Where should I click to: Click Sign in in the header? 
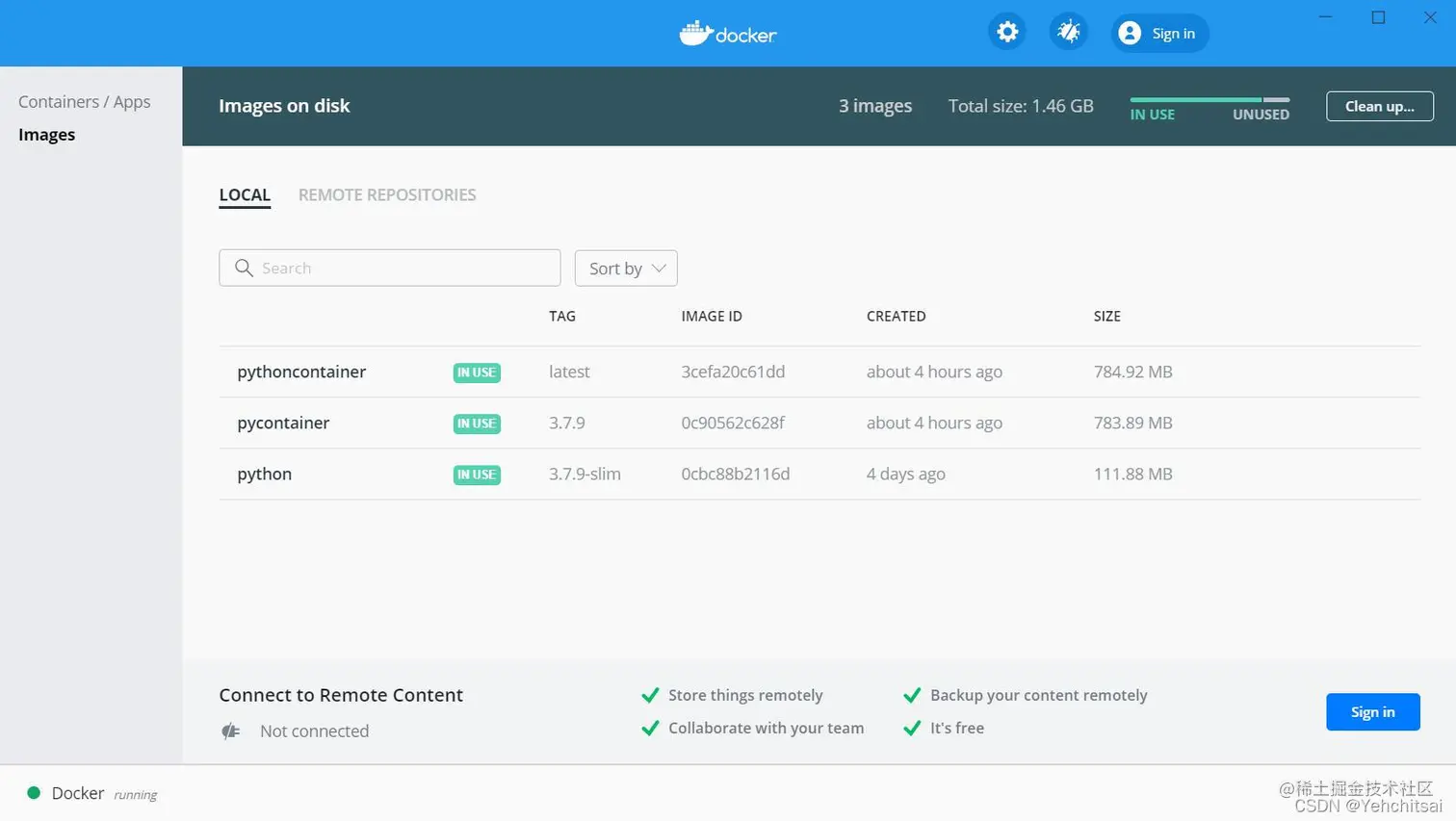[1160, 33]
